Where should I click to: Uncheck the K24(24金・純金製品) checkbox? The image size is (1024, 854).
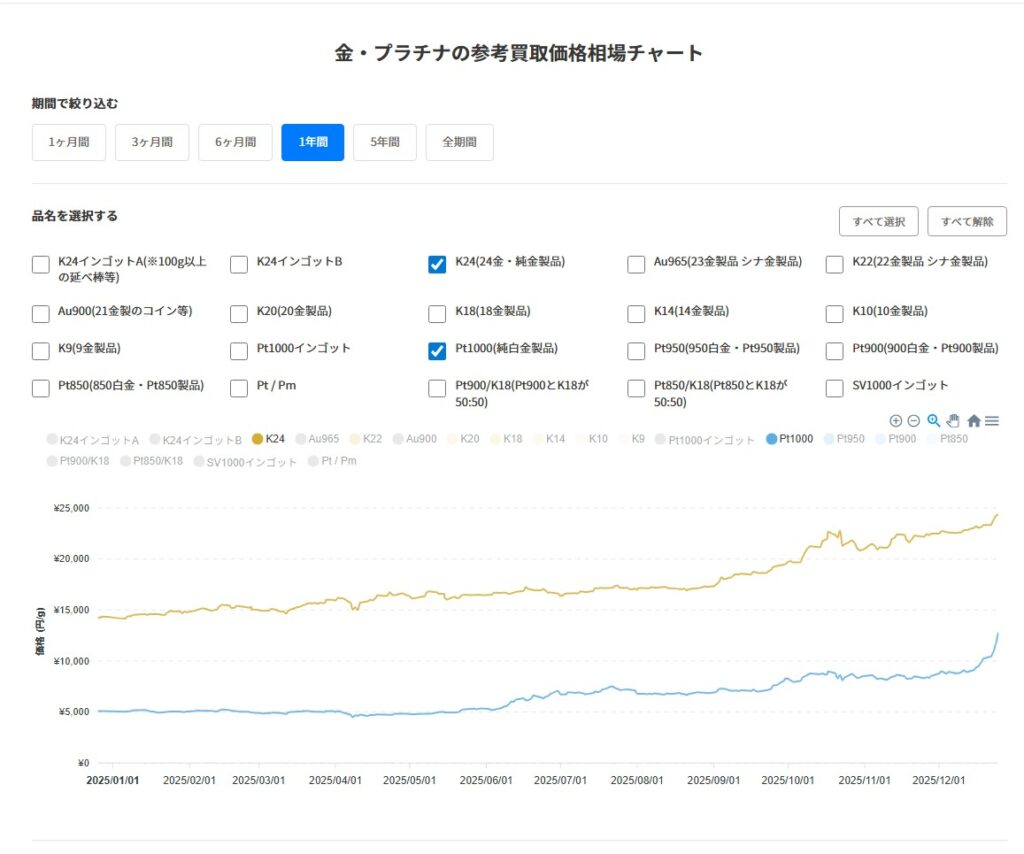tap(437, 264)
